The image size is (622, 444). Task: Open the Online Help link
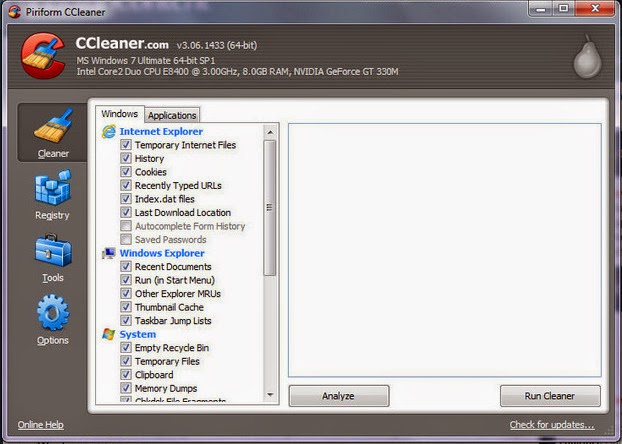[x=40, y=425]
